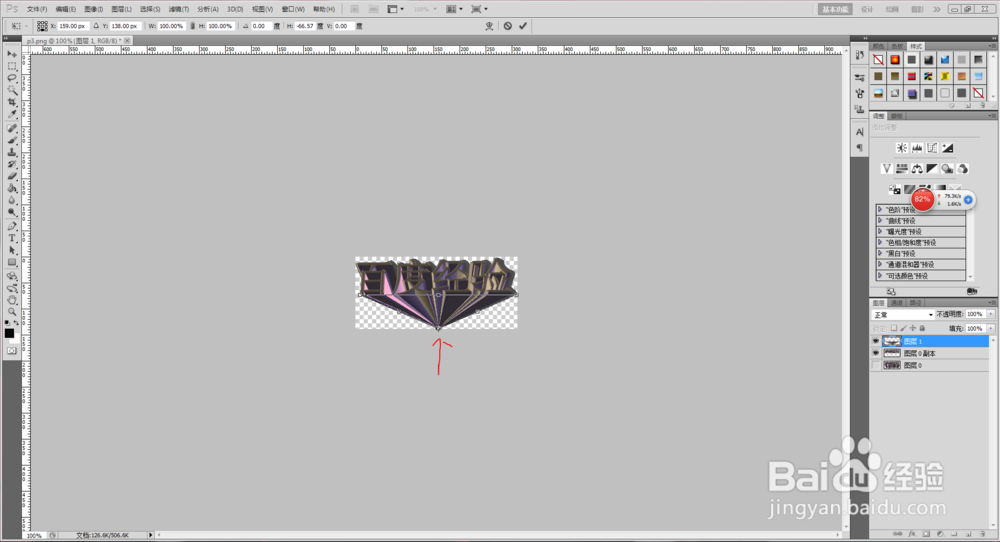Screen dimensions: 1000x542
Task: Select the Paint Bucket tool
Action: point(12,189)
